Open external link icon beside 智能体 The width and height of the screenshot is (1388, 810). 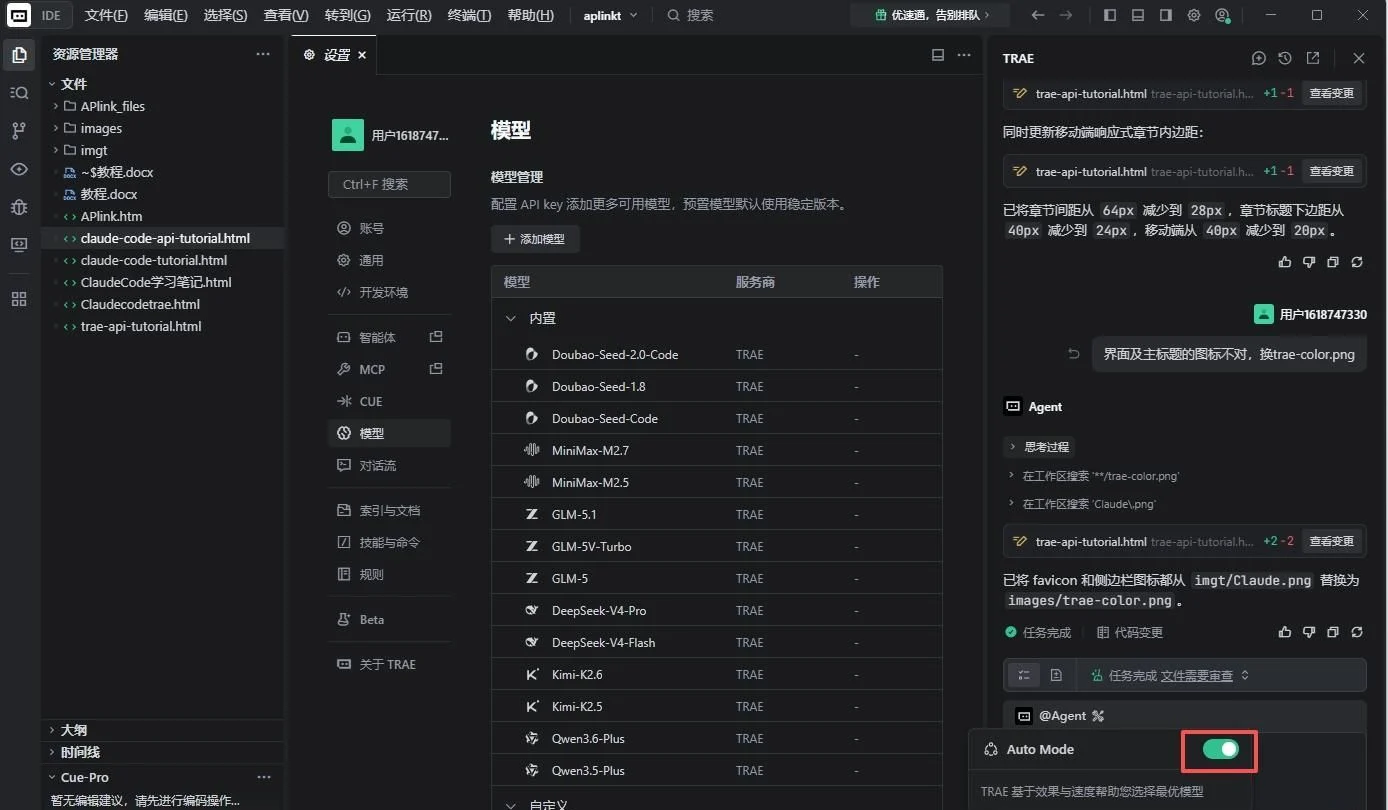[436, 337]
